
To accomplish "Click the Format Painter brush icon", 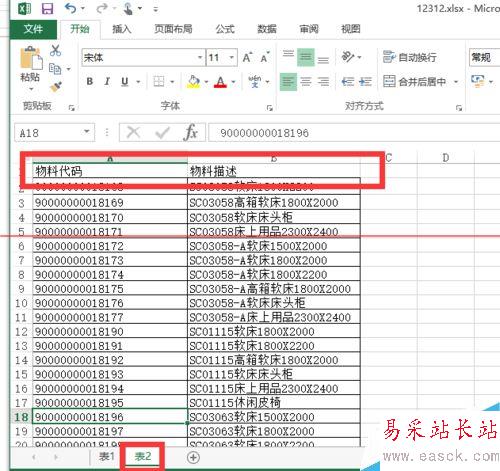I will [56, 87].
